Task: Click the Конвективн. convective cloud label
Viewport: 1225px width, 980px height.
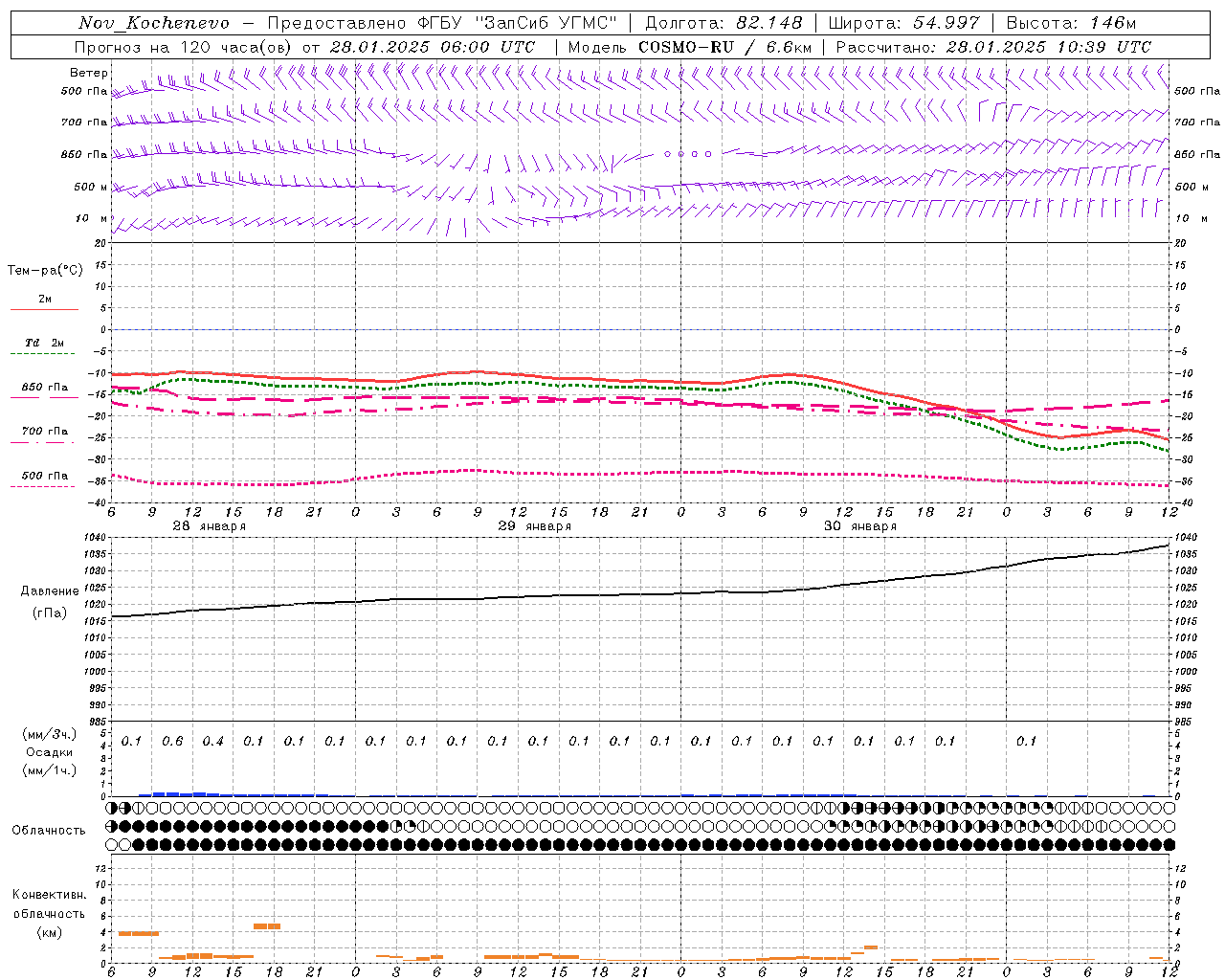Action: tap(49, 895)
